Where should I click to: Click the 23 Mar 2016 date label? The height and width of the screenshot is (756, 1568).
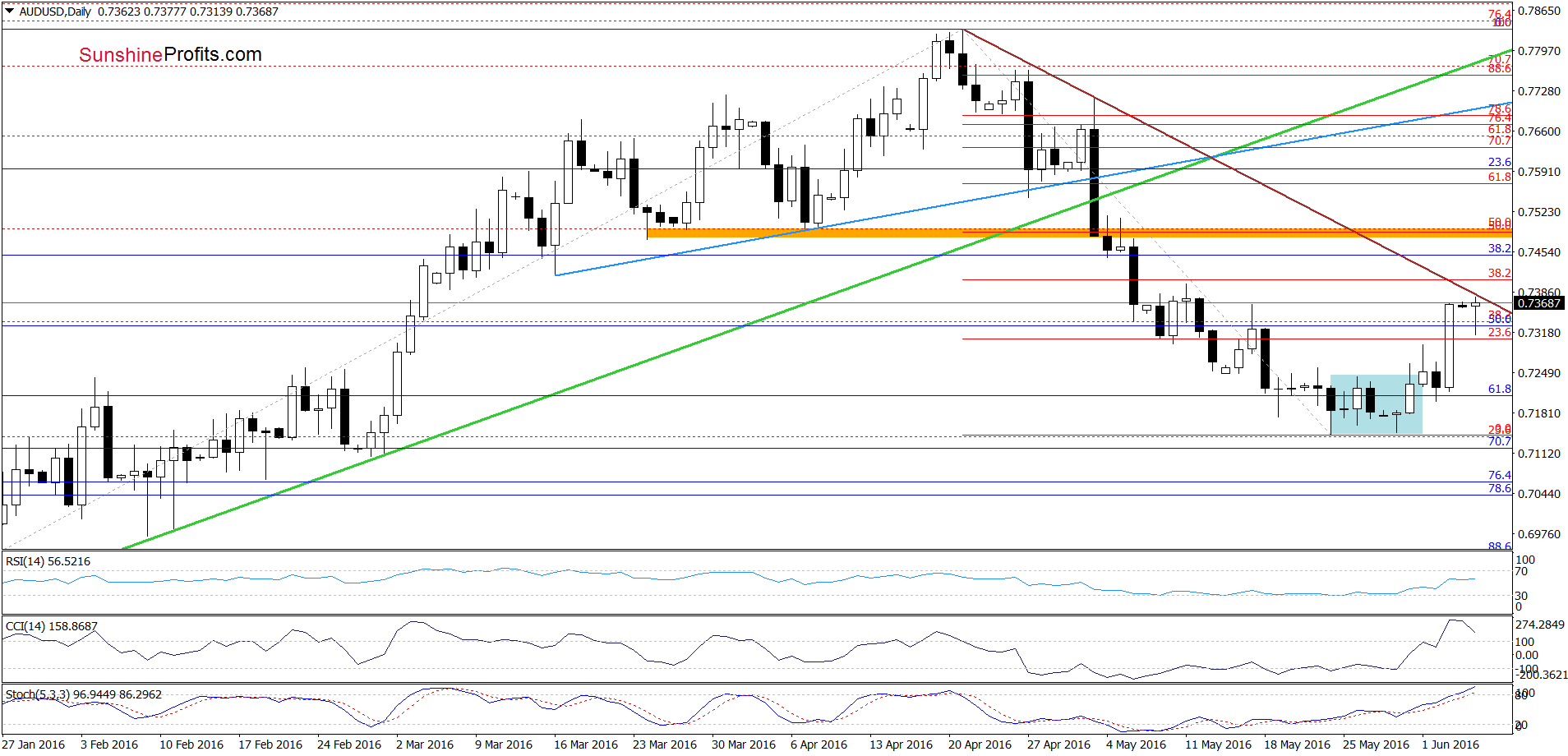pos(665,744)
